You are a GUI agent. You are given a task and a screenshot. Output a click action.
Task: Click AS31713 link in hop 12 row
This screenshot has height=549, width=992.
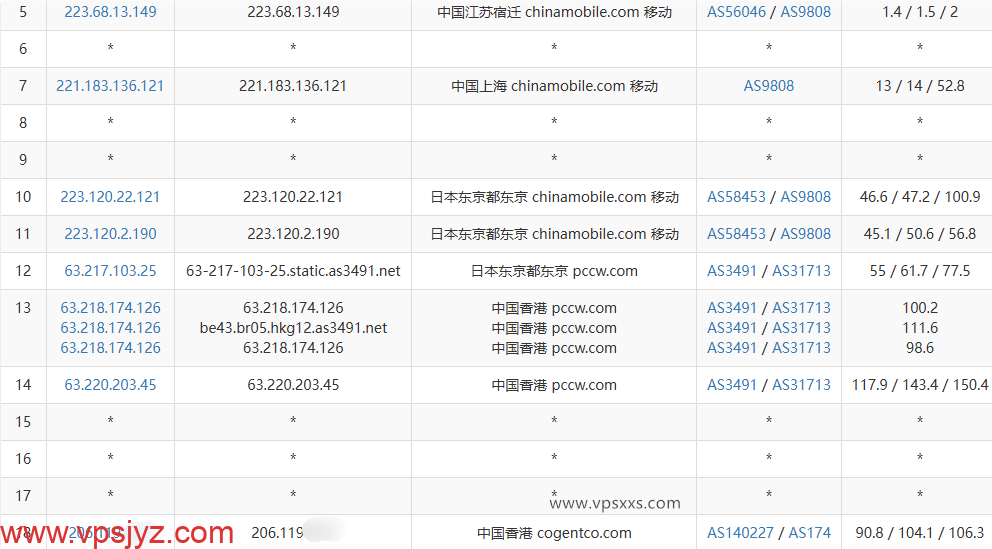coord(801,271)
